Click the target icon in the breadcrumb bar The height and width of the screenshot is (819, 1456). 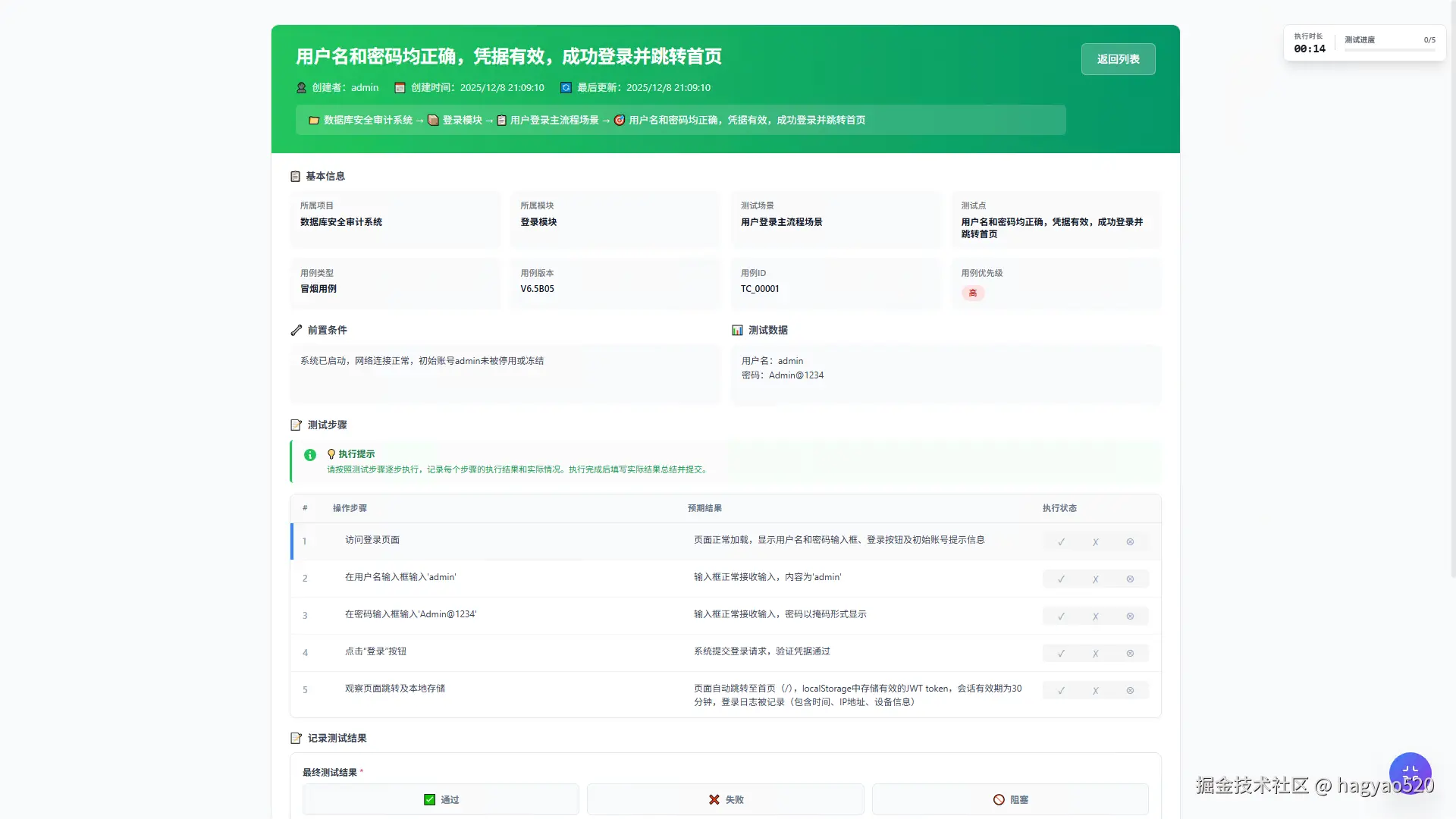tap(620, 119)
